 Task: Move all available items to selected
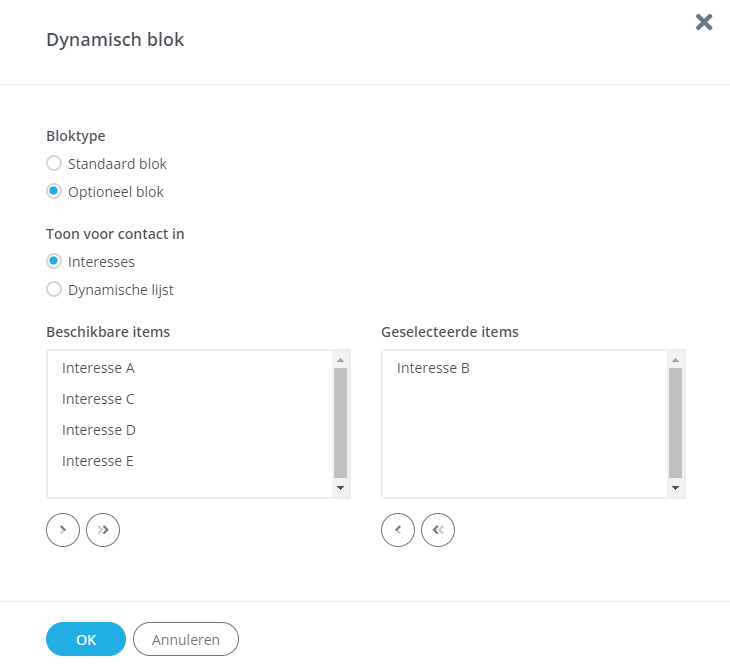tap(103, 530)
